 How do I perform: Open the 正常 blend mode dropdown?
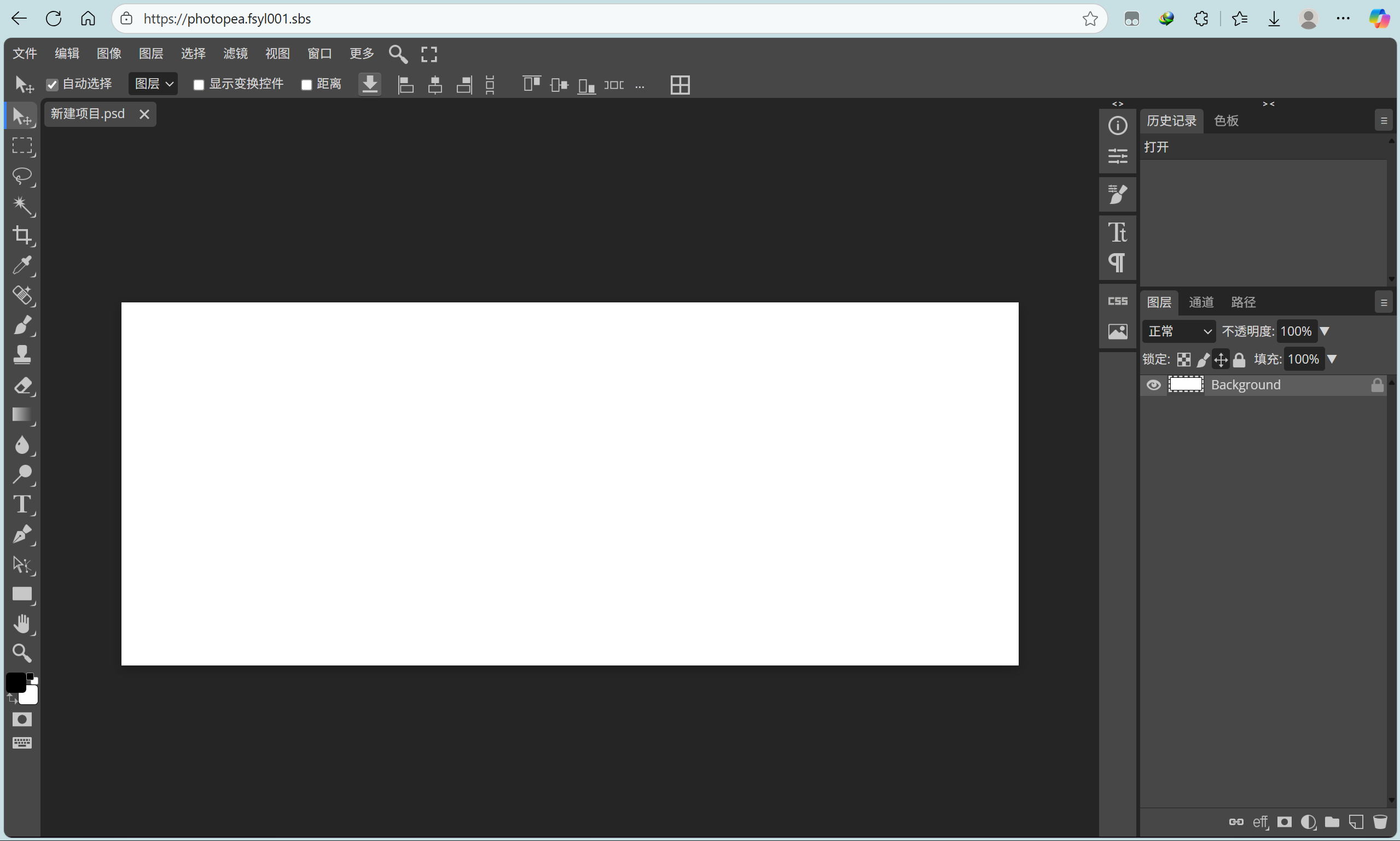click(x=1178, y=331)
